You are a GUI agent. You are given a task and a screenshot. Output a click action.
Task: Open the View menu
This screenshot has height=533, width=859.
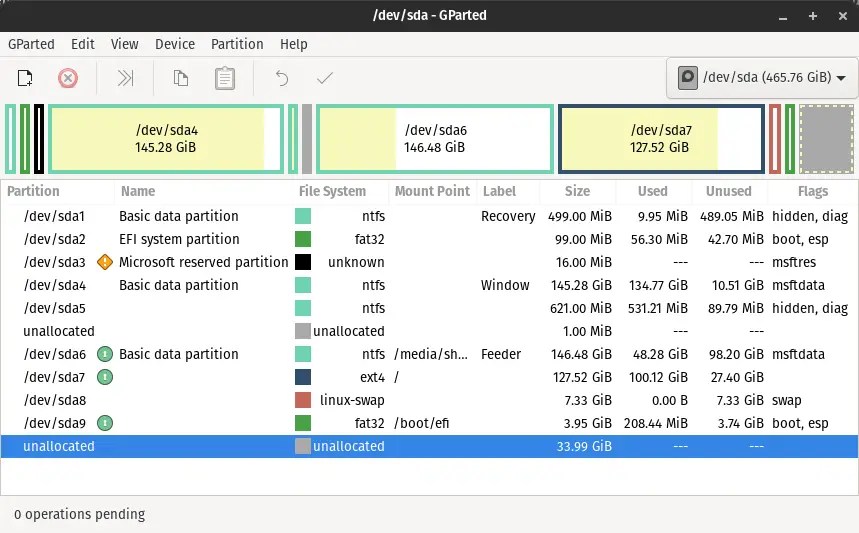click(124, 44)
